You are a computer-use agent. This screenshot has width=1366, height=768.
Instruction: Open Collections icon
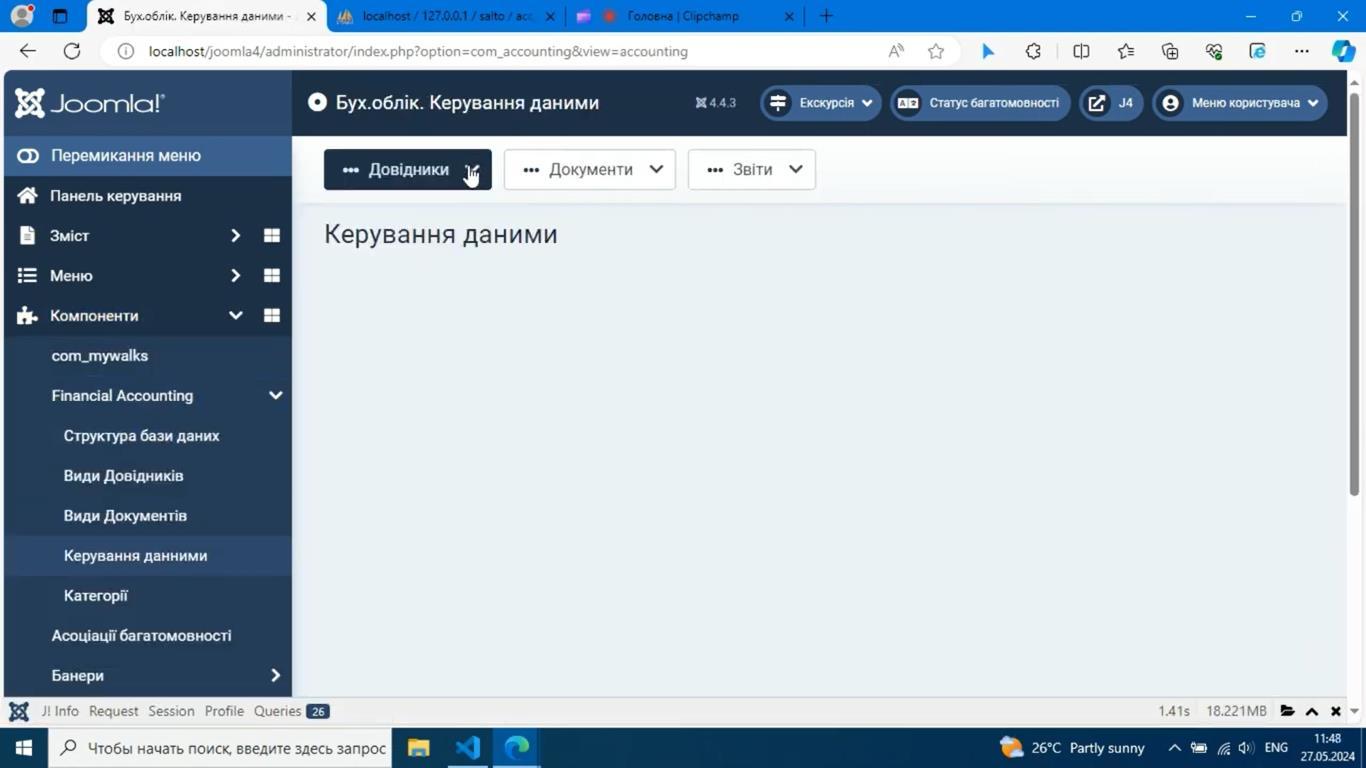pyautogui.click(x=1170, y=51)
